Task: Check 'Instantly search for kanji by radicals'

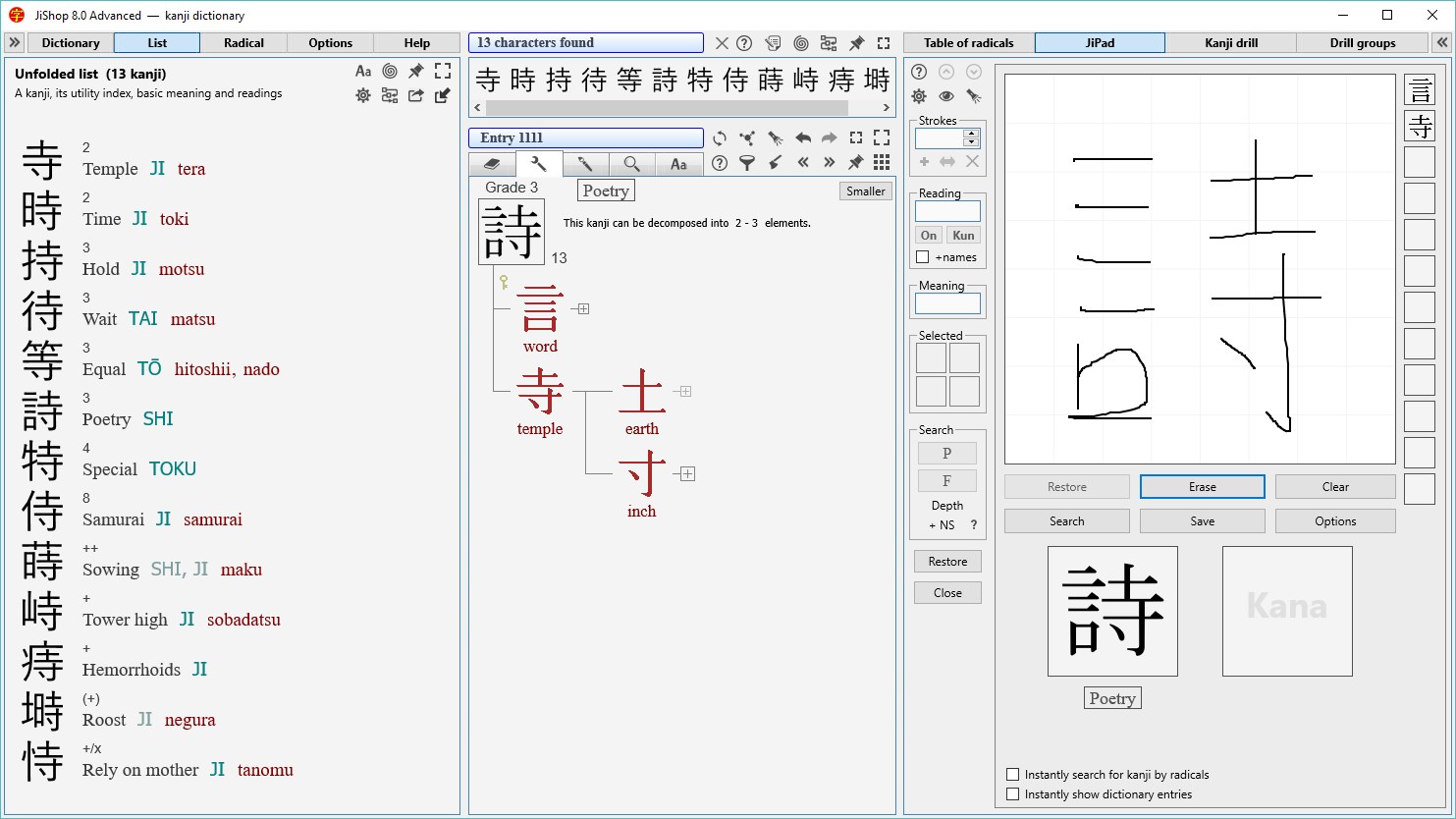Action: (1013, 775)
